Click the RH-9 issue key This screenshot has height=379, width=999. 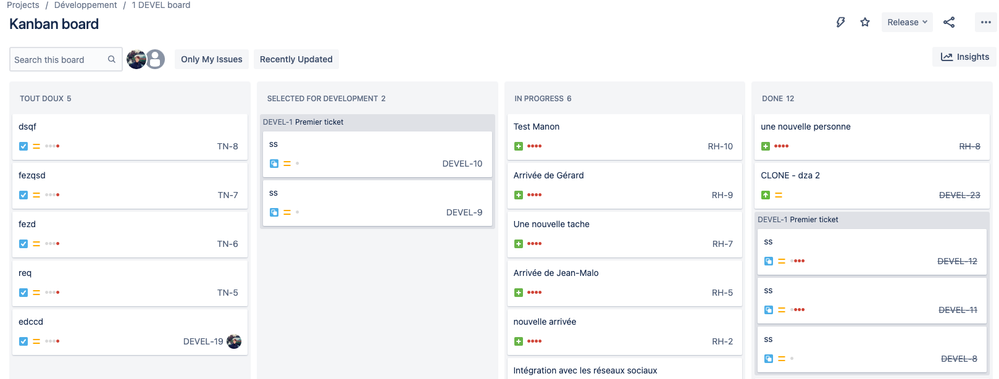pyautogui.click(x=722, y=195)
